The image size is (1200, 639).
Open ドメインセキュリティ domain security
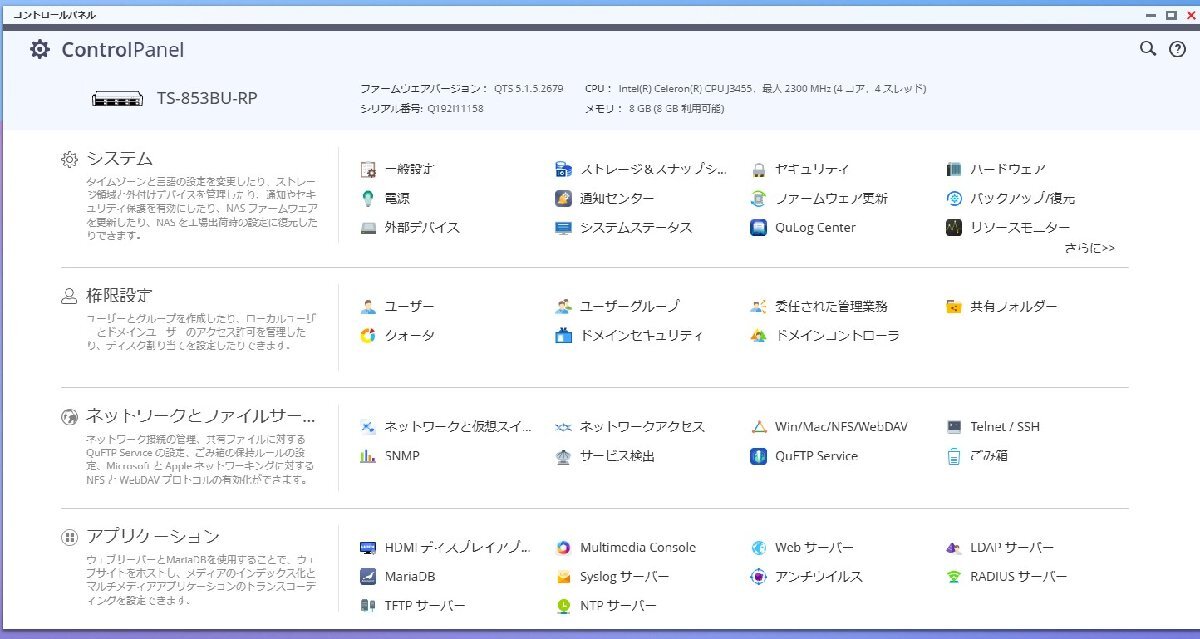[x=630, y=335]
